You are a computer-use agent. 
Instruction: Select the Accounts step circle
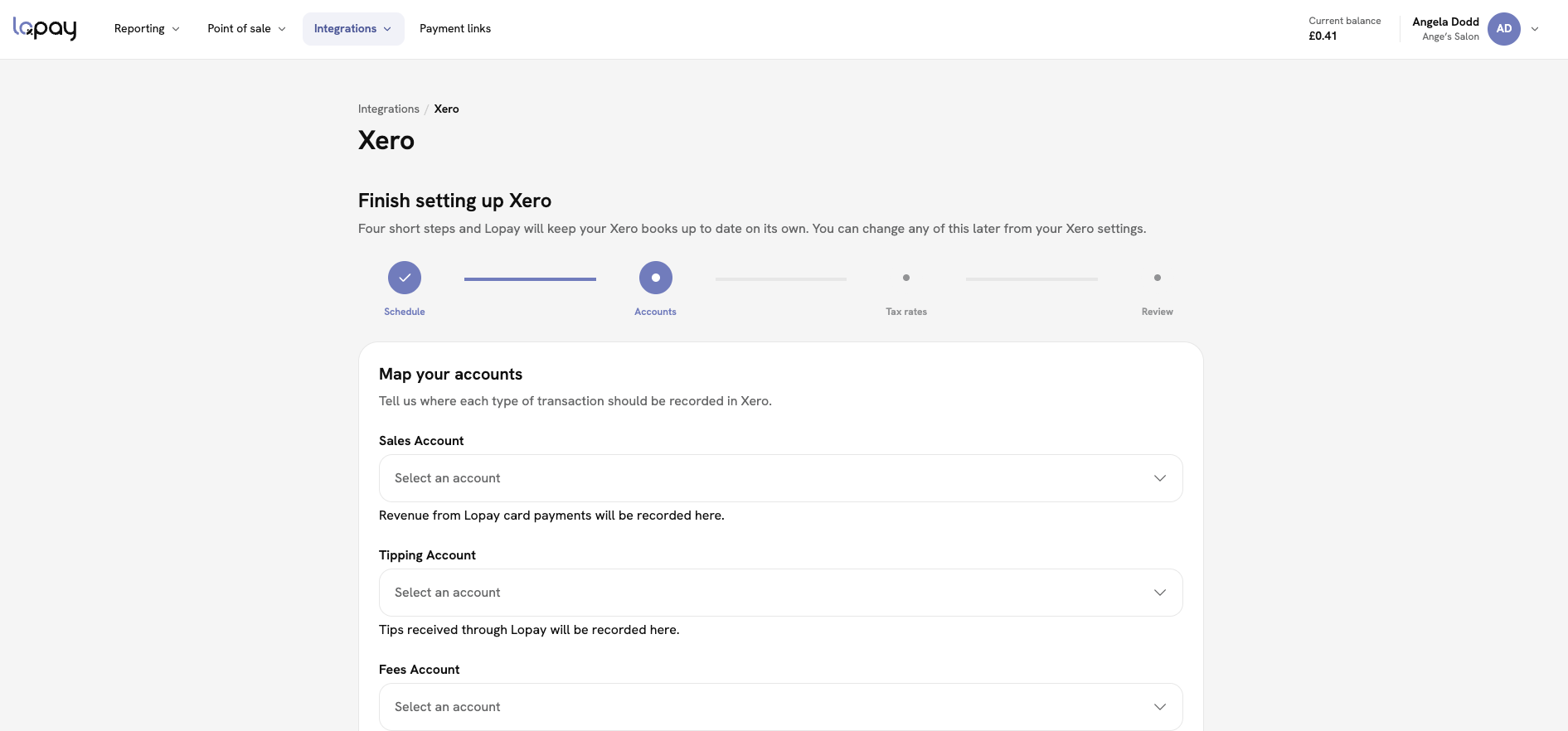pyautogui.click(x=655, y=278)
